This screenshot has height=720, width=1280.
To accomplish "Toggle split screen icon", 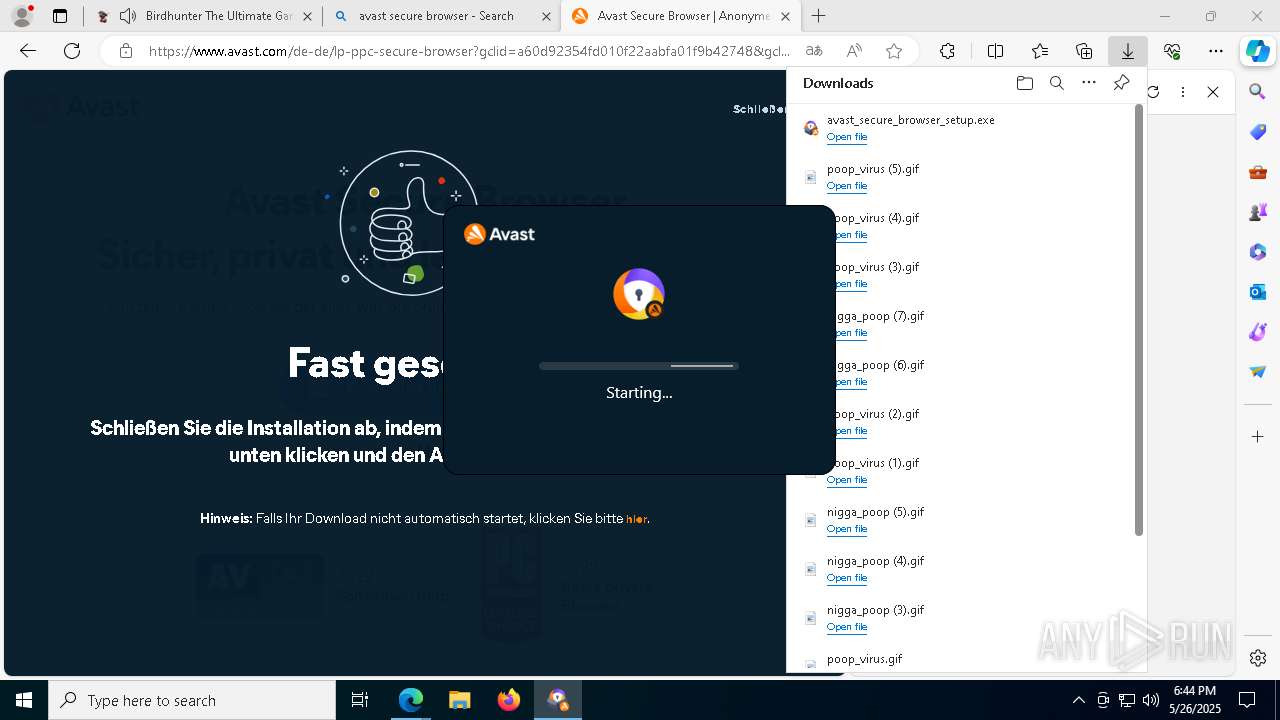I will (x=995, y=51).
